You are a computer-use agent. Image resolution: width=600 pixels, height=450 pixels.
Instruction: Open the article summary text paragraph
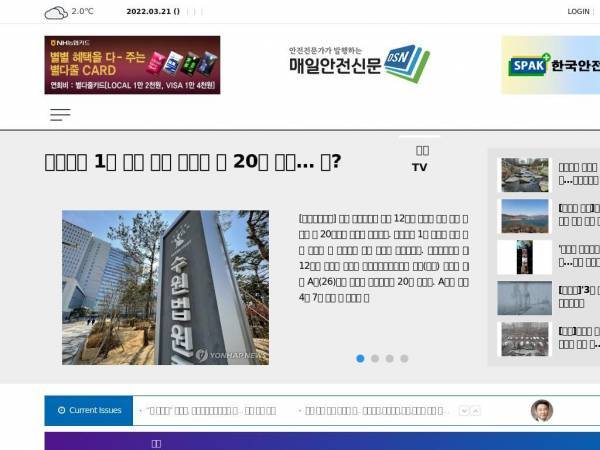click(383, 258)
